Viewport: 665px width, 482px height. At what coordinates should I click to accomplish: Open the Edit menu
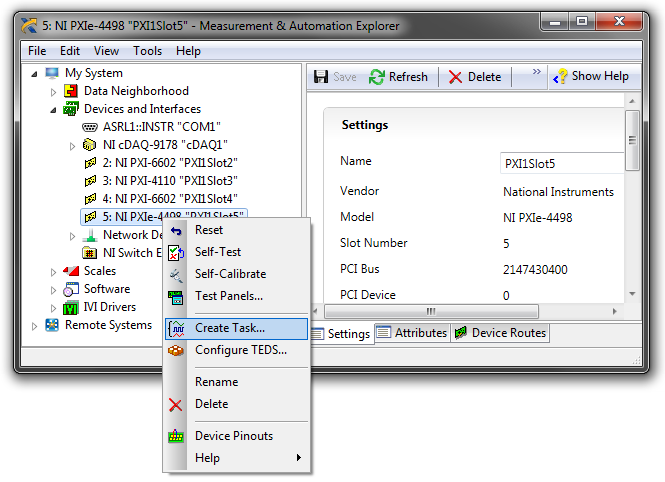click(70, 51)
